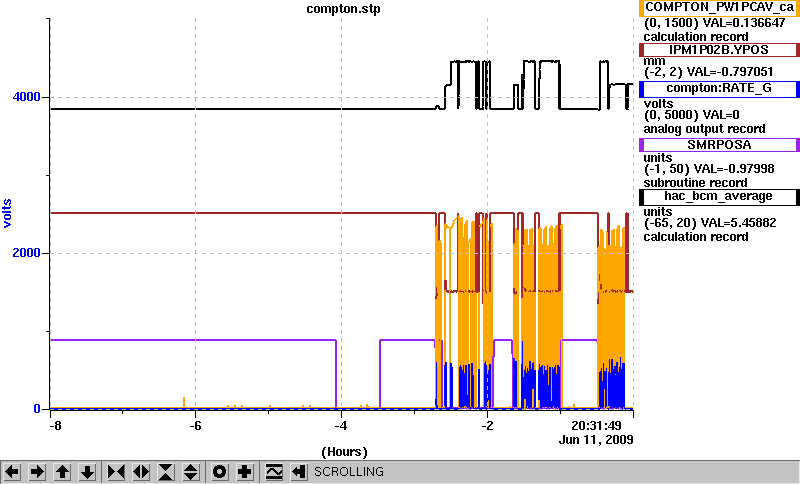Click the 2000 y-axis tick label

click(27, 253)
